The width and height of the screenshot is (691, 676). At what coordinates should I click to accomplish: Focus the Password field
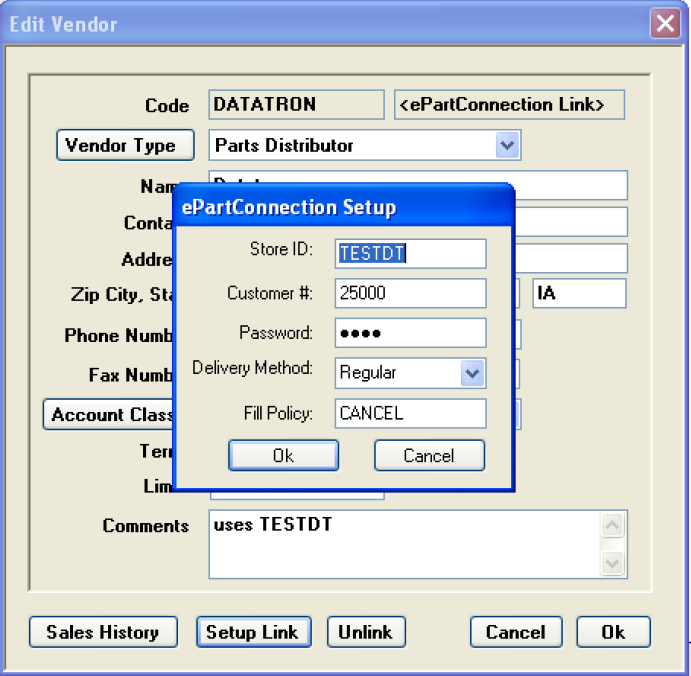tap(410, 333)
